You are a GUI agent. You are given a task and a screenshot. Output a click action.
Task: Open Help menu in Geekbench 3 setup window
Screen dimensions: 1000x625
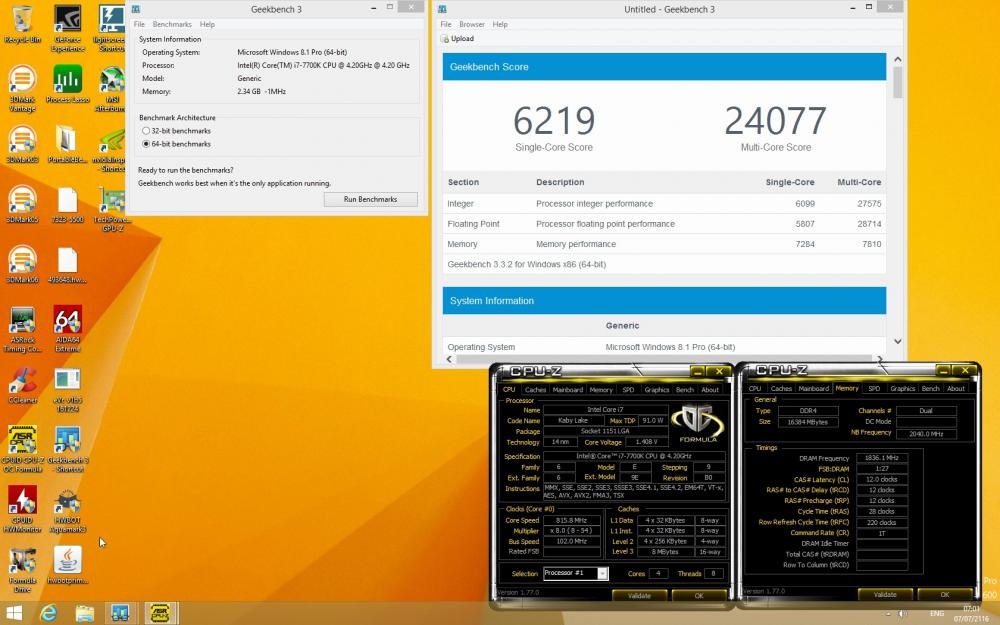(207, 24)
